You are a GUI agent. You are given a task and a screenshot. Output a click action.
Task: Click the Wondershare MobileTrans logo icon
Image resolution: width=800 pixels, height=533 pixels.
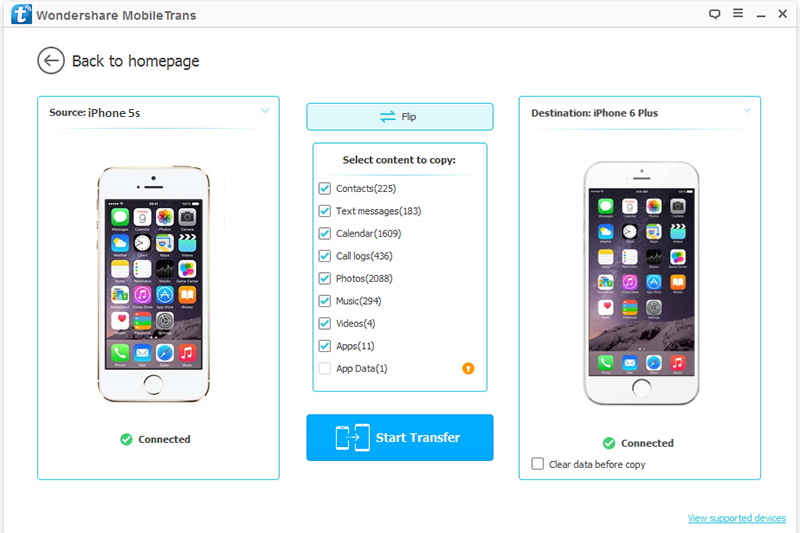point(21,14)
